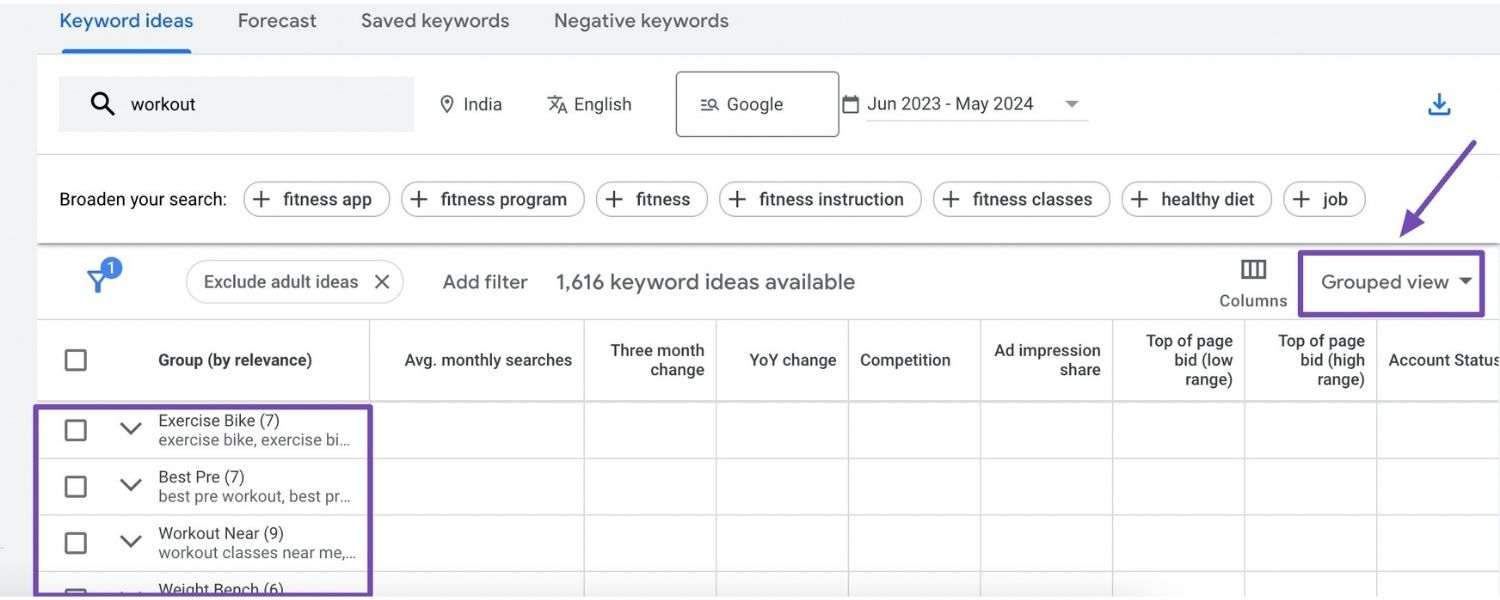Click the filter count badge on the funnel
This screenshot has height=600, width=1500.
point(110,268)
